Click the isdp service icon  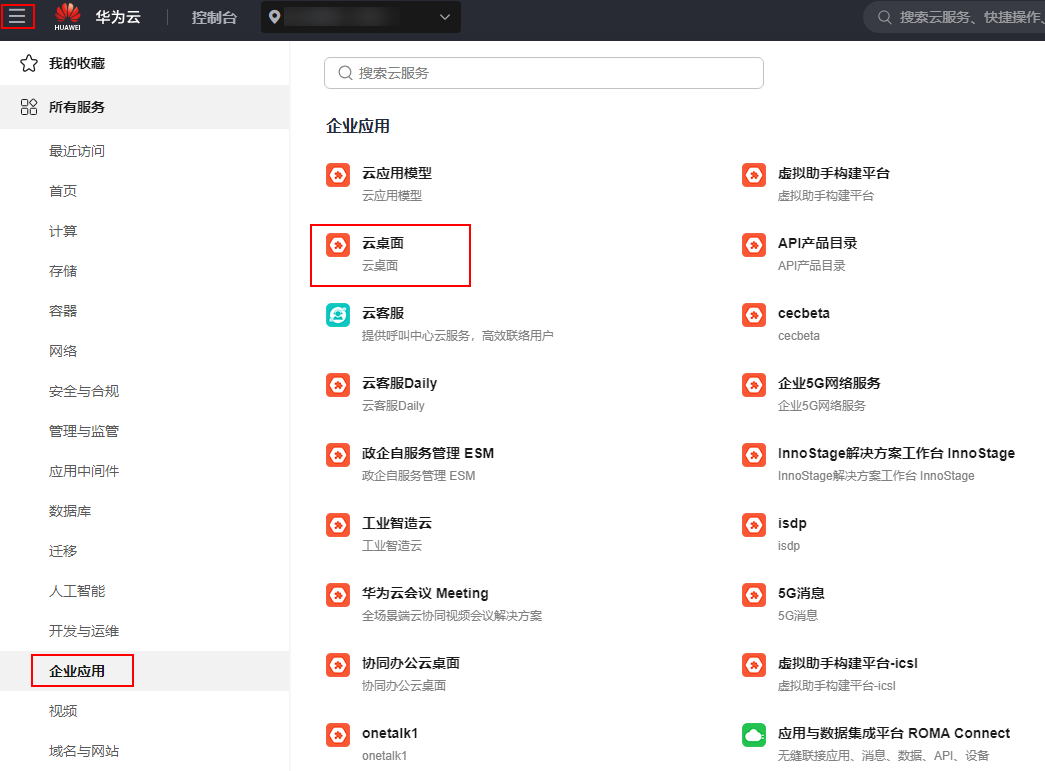(x=754, y=525)
